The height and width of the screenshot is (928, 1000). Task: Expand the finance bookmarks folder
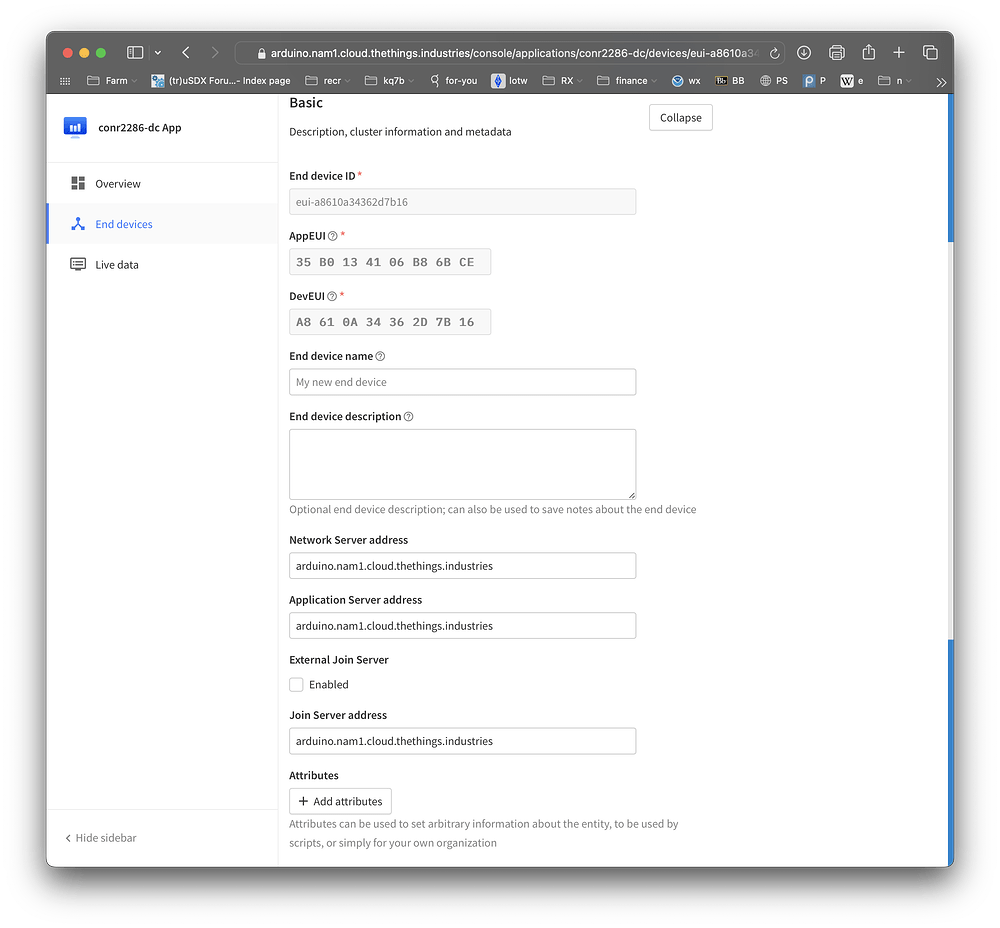click(x=626, y=81)
